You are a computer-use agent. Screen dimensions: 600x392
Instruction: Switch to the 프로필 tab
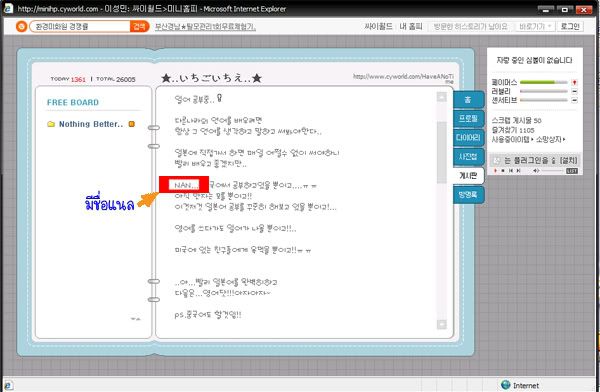point(468,119)
